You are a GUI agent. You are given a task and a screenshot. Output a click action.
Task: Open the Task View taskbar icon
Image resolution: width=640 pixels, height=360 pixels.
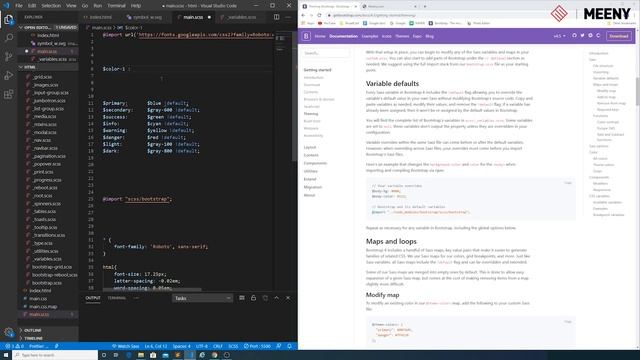(116, 355)
